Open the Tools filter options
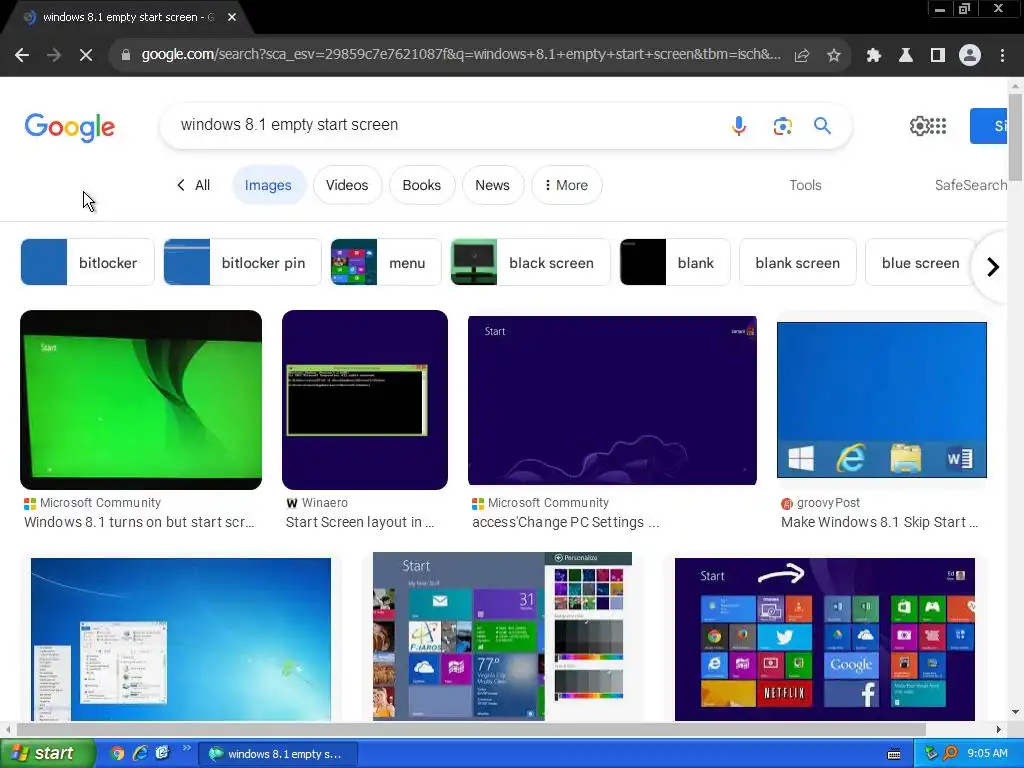1024x768 pixels. [805, 185]
